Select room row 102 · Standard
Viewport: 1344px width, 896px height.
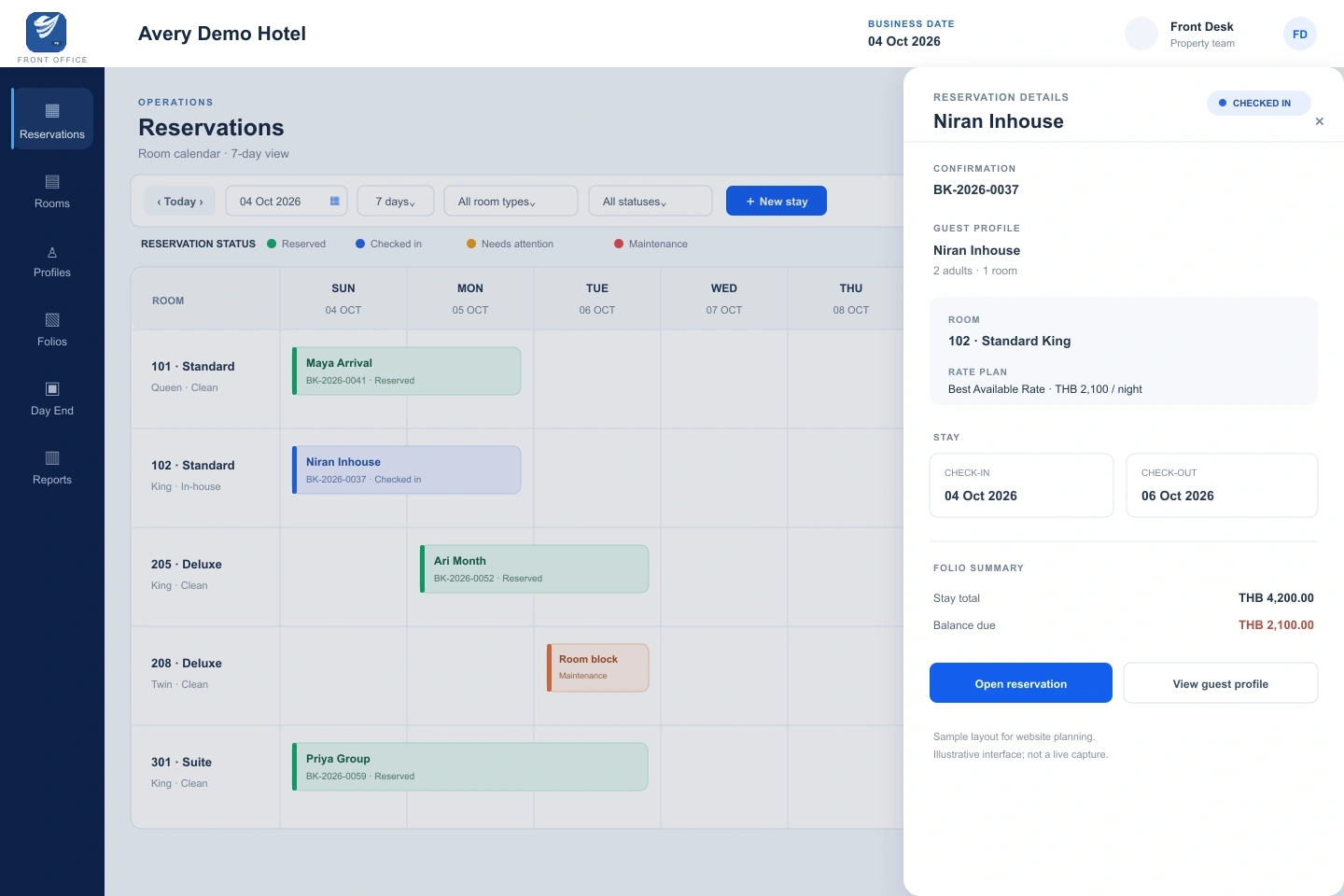click(x=205, y=476)
